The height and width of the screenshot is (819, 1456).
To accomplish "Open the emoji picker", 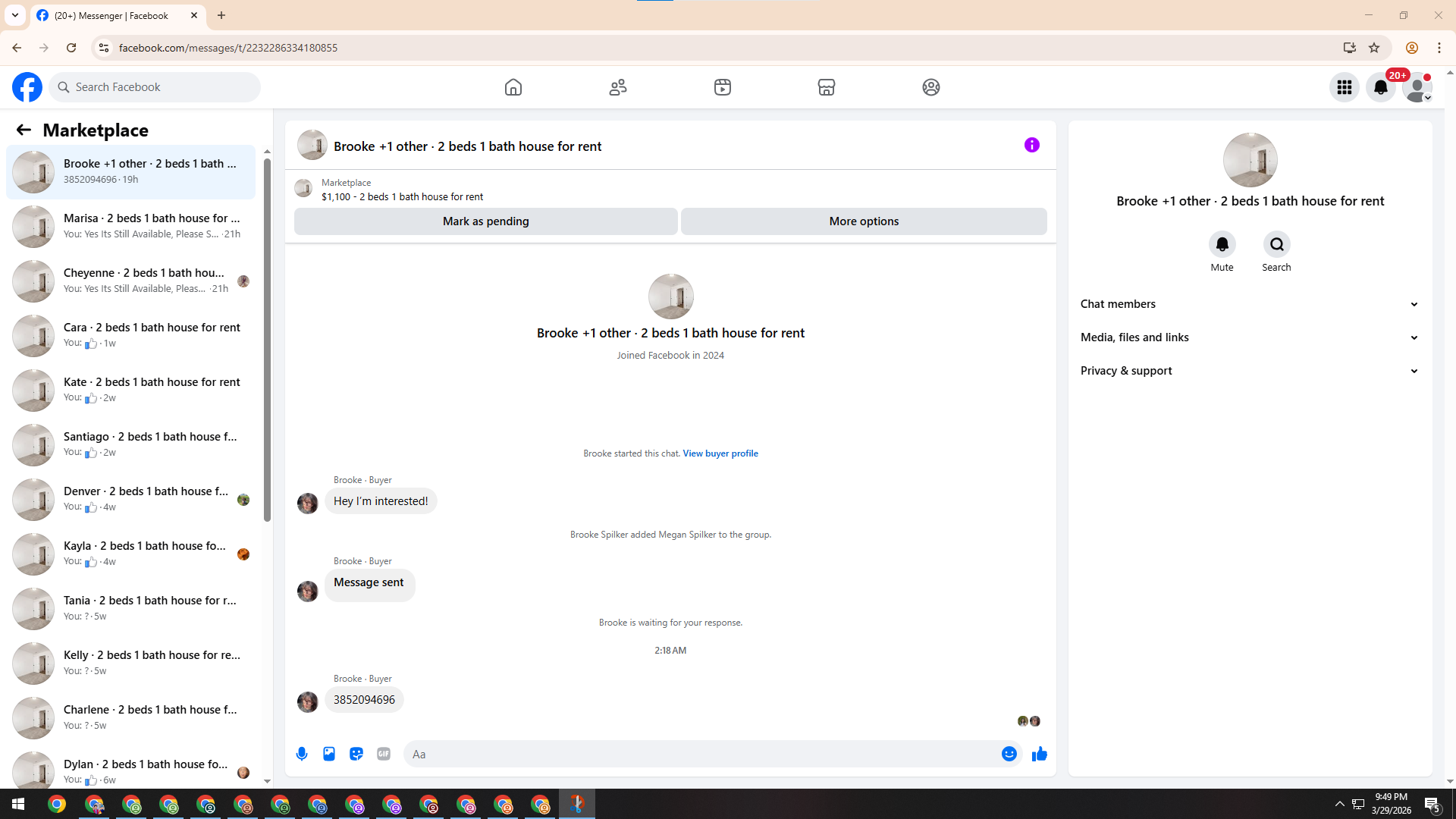I will click(1009, 754).
